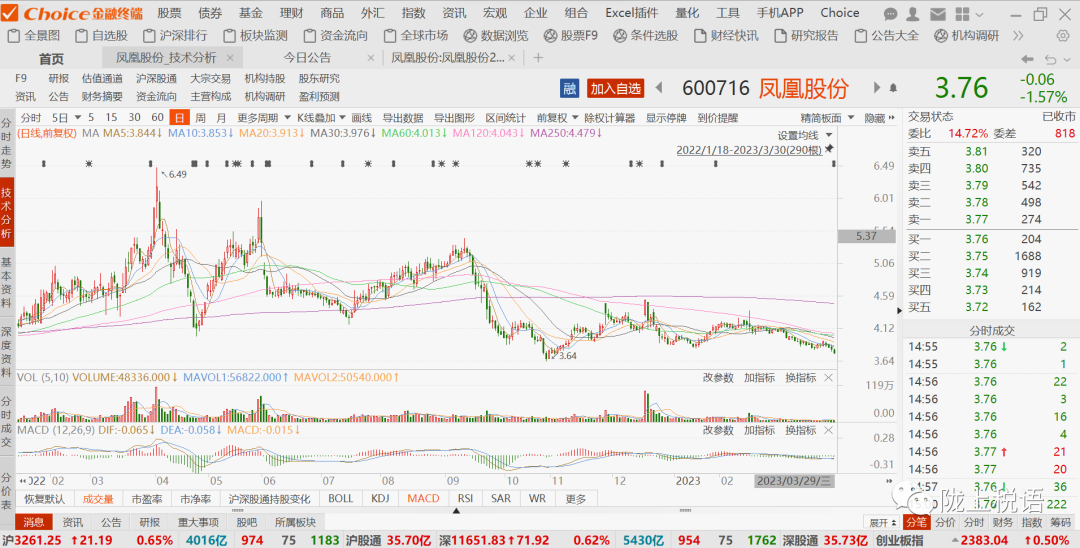Click the back arrow navigation icon

tap(1027, 59)
